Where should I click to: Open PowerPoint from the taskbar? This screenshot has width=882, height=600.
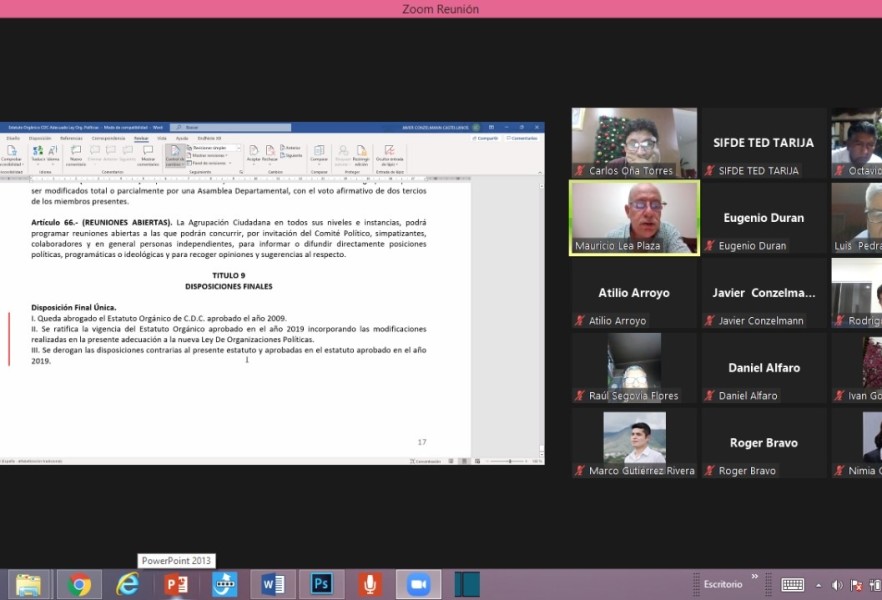point(176,584)
